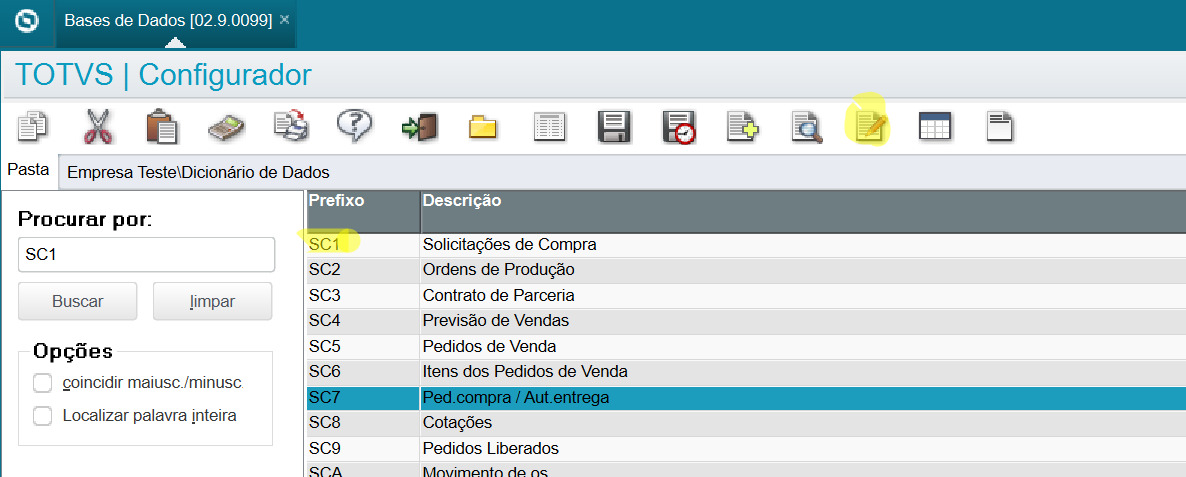Screen dimensions: 1186x477
Task: Select the SC2 prefix cell
Action: (x=363, y=270)
